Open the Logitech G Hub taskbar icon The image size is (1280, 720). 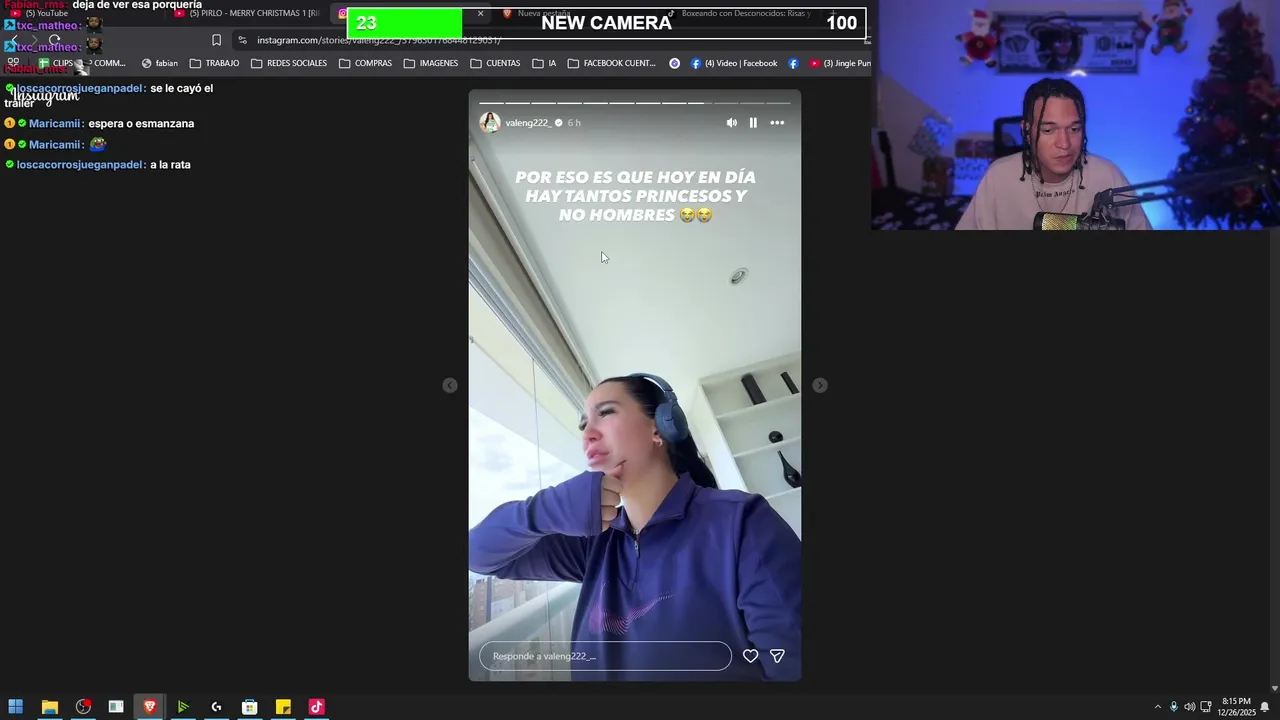216,707
